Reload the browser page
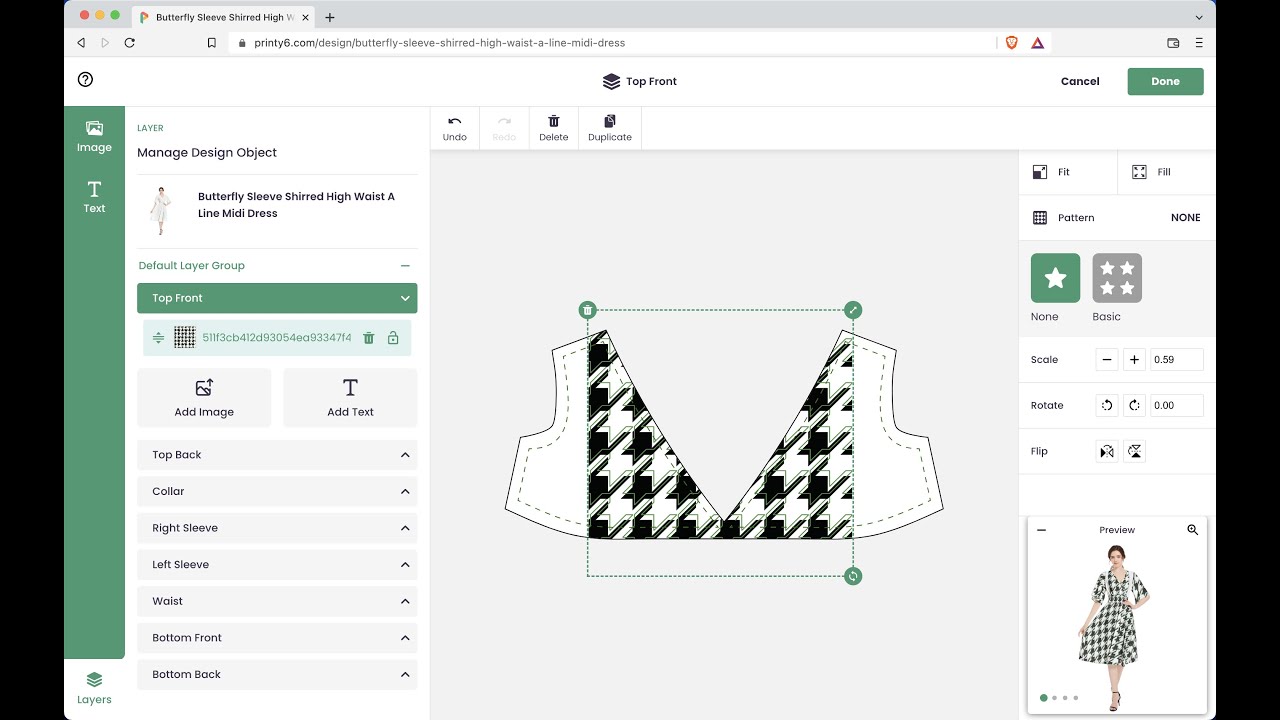 click(x=129, y=43)
